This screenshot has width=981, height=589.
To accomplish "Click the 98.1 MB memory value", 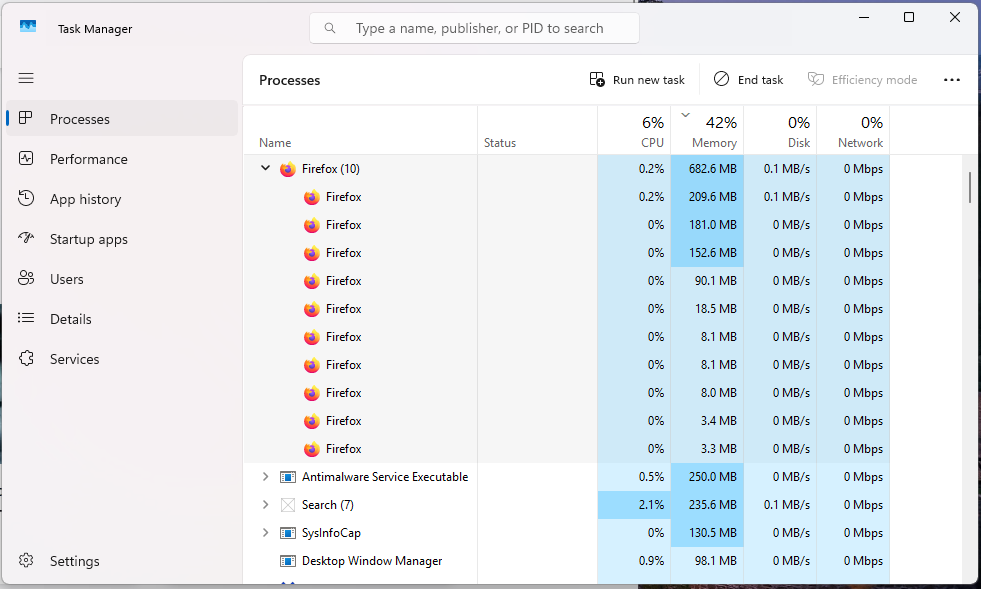I will [x=716, y=561].
